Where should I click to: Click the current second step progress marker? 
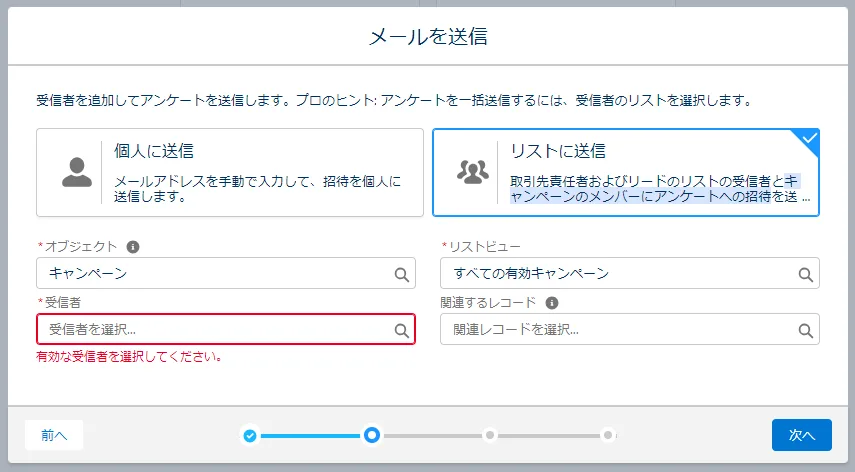[x=372, y=435]
